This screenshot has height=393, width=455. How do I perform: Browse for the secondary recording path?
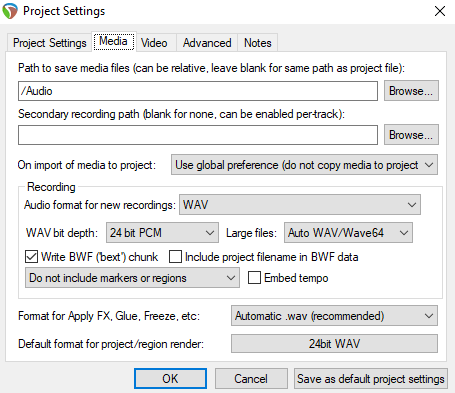tap(411, 135)
